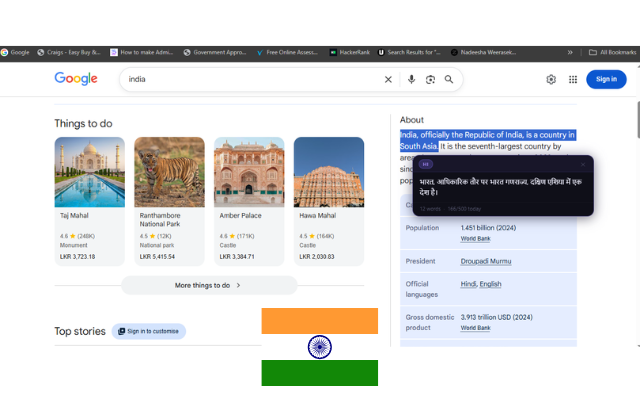Click the LKR 3,723.18 price
The image size is (640, 400).
[78, 257]
